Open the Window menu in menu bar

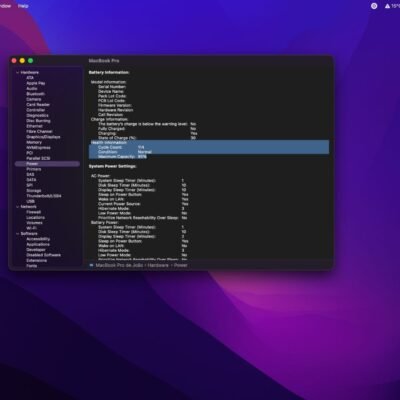tap(5, 6)
